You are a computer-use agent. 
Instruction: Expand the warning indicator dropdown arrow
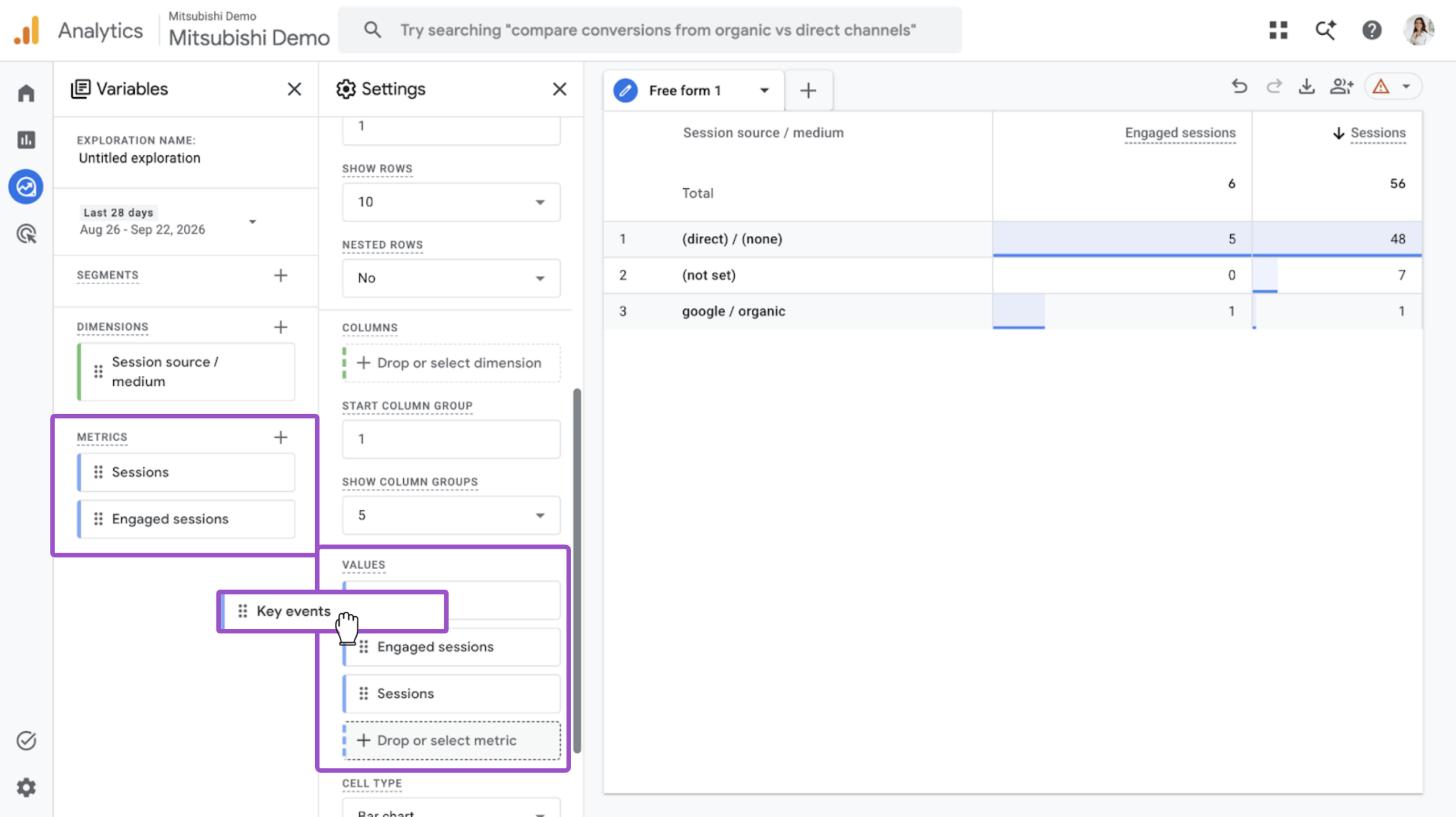pos(1406,86)
